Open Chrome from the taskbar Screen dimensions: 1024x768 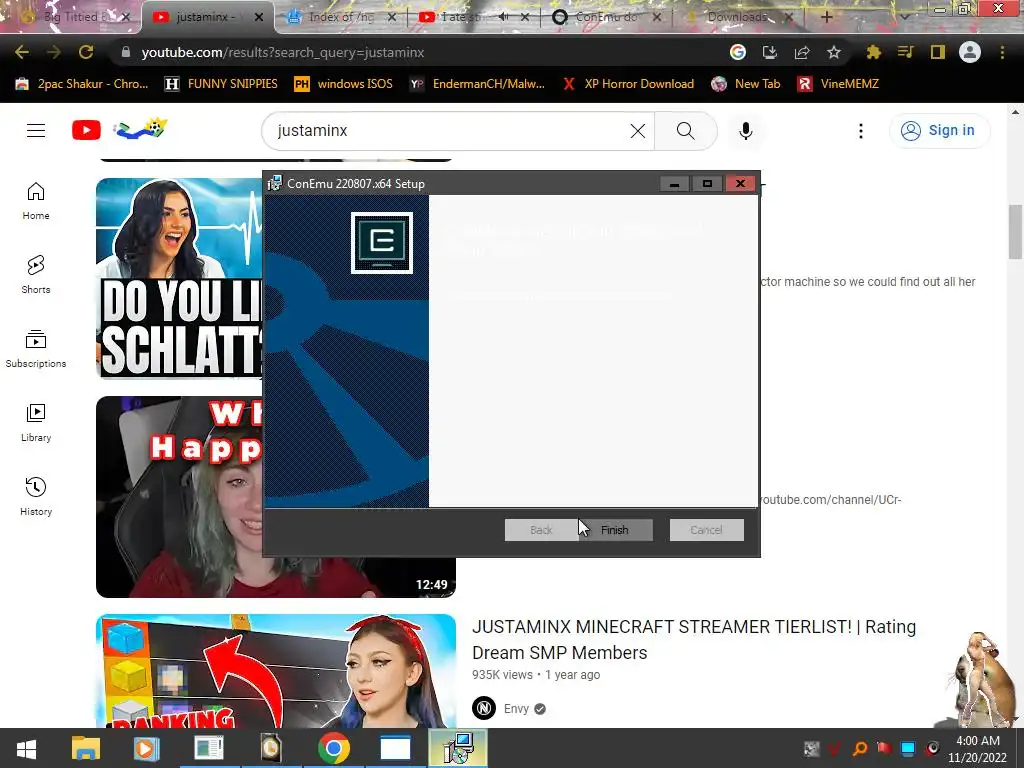pyautogui.click(x=334, y=748)
